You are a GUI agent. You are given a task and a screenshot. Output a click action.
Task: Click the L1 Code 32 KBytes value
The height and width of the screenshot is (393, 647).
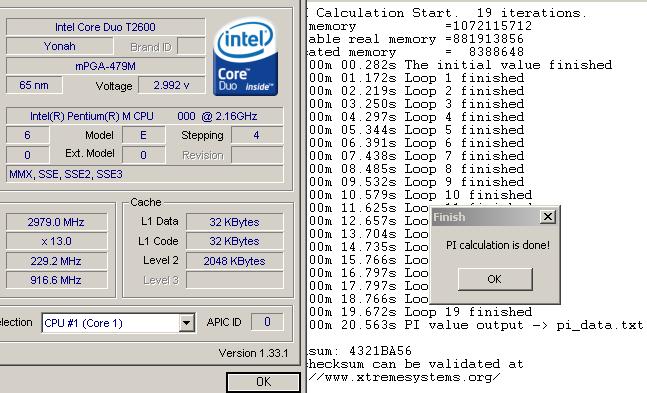coord(234,241)
